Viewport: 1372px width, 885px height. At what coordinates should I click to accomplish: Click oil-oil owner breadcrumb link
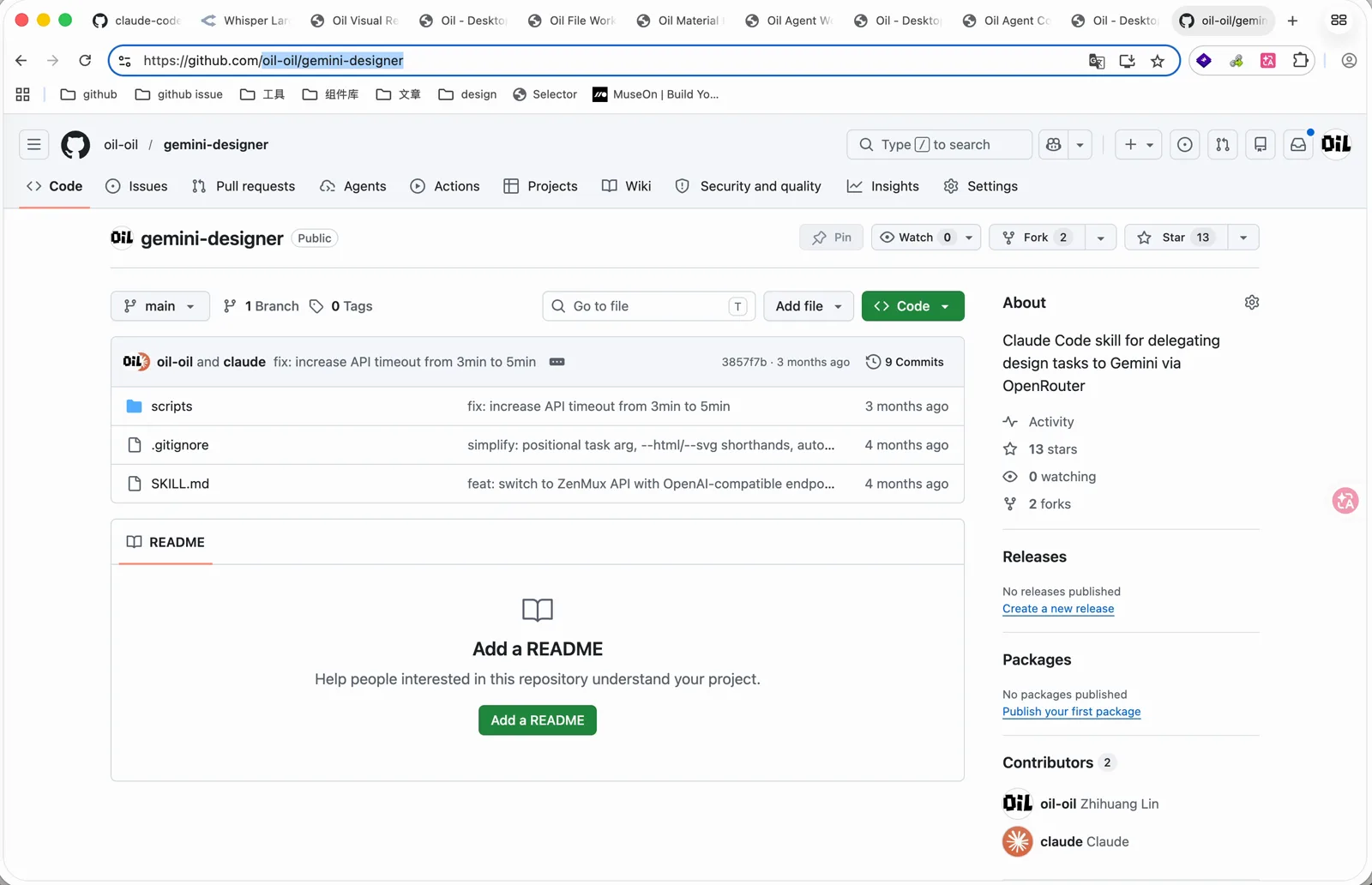[121, 144]
